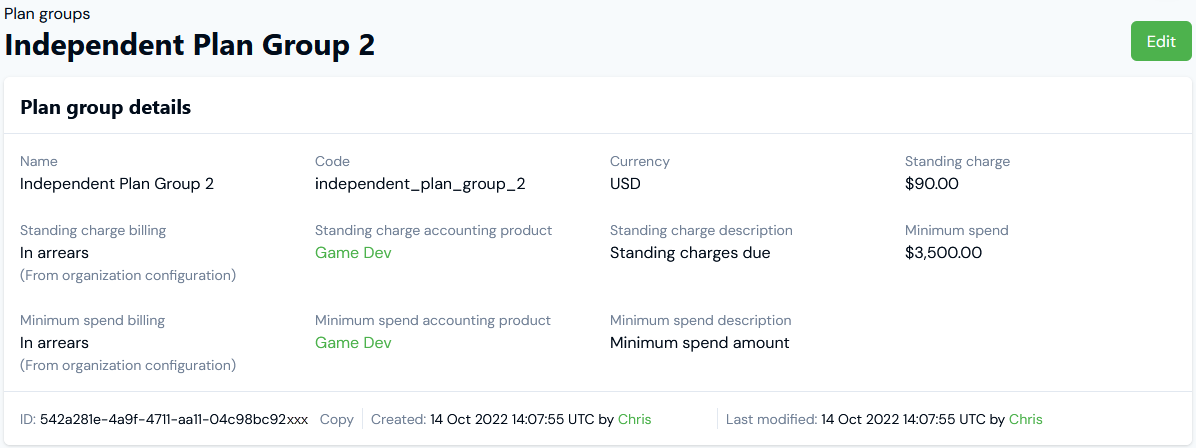
Task: Click the Independent Plan Group 2 page title
Action: click(x=190, y=45)
